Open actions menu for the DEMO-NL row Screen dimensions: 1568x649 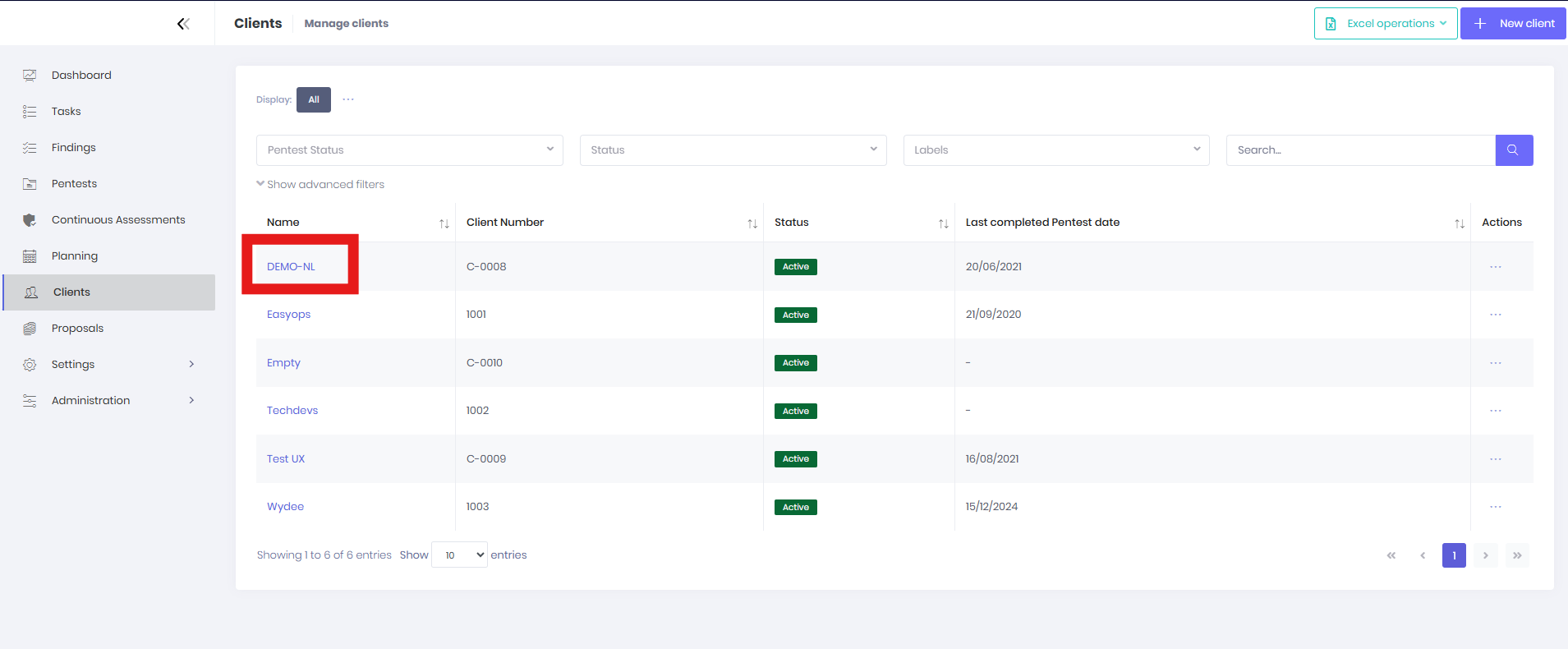1495,267
